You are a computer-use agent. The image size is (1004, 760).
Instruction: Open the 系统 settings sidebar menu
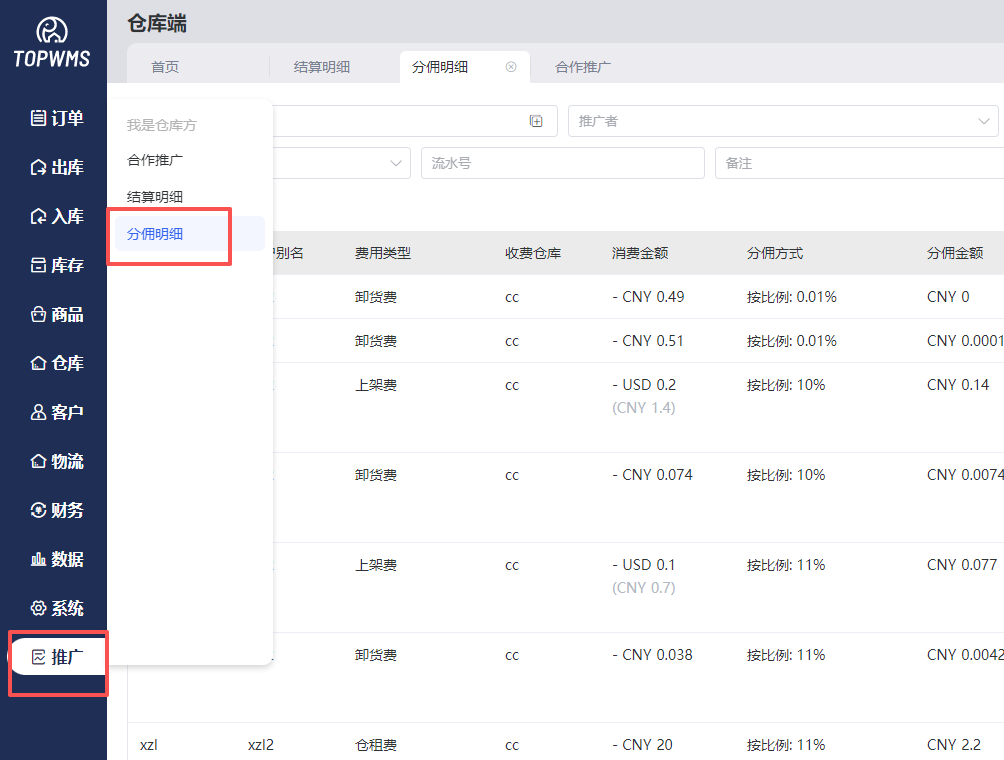56,608
